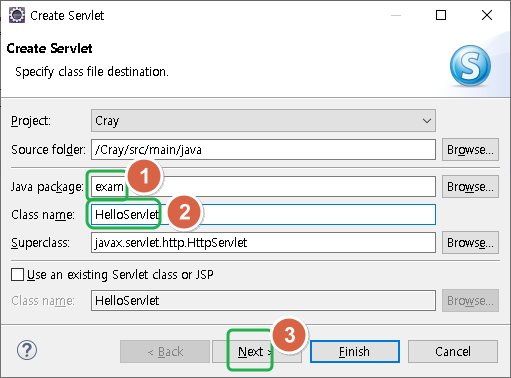Browse for the Java package
This screenshot has width=511, height=378.
coord(470,187)
